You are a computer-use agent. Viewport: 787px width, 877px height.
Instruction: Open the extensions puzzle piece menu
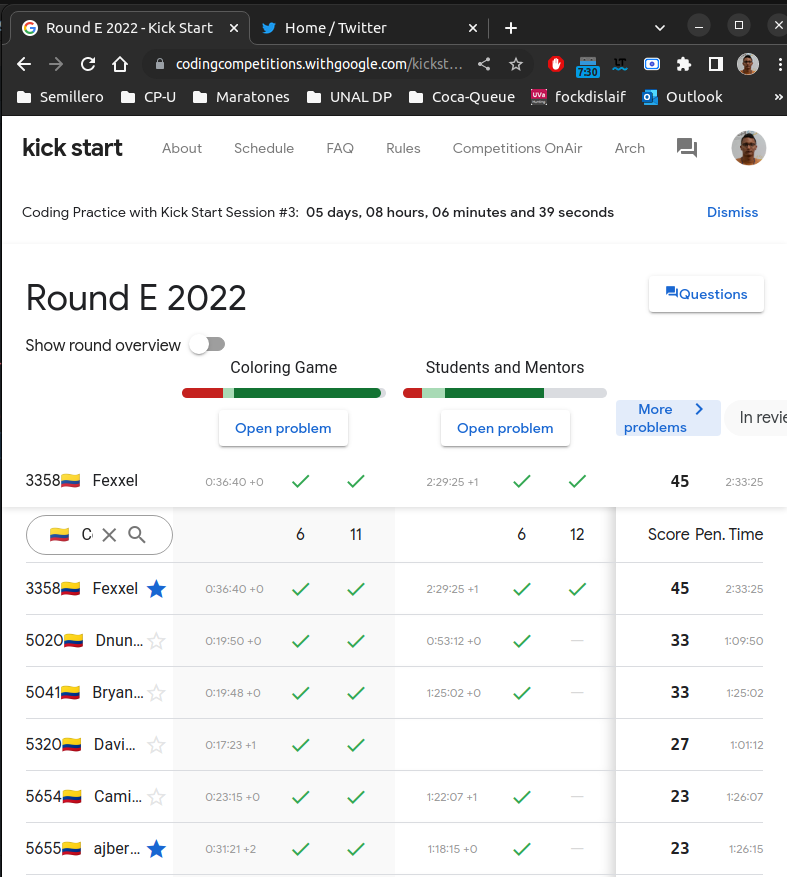coord(684,64)
